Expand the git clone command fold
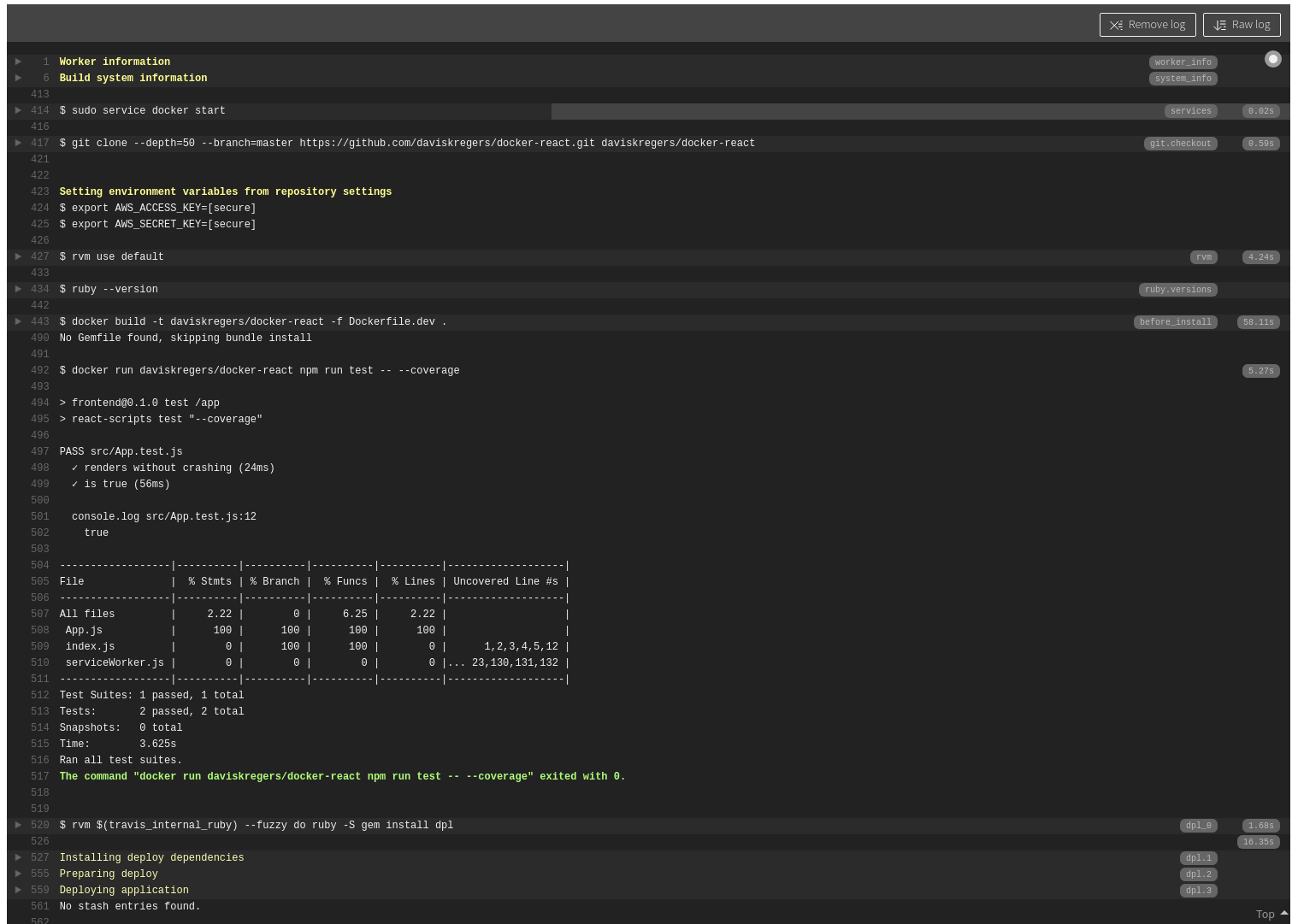The image size is (1298, 924). tap(18, 143)
